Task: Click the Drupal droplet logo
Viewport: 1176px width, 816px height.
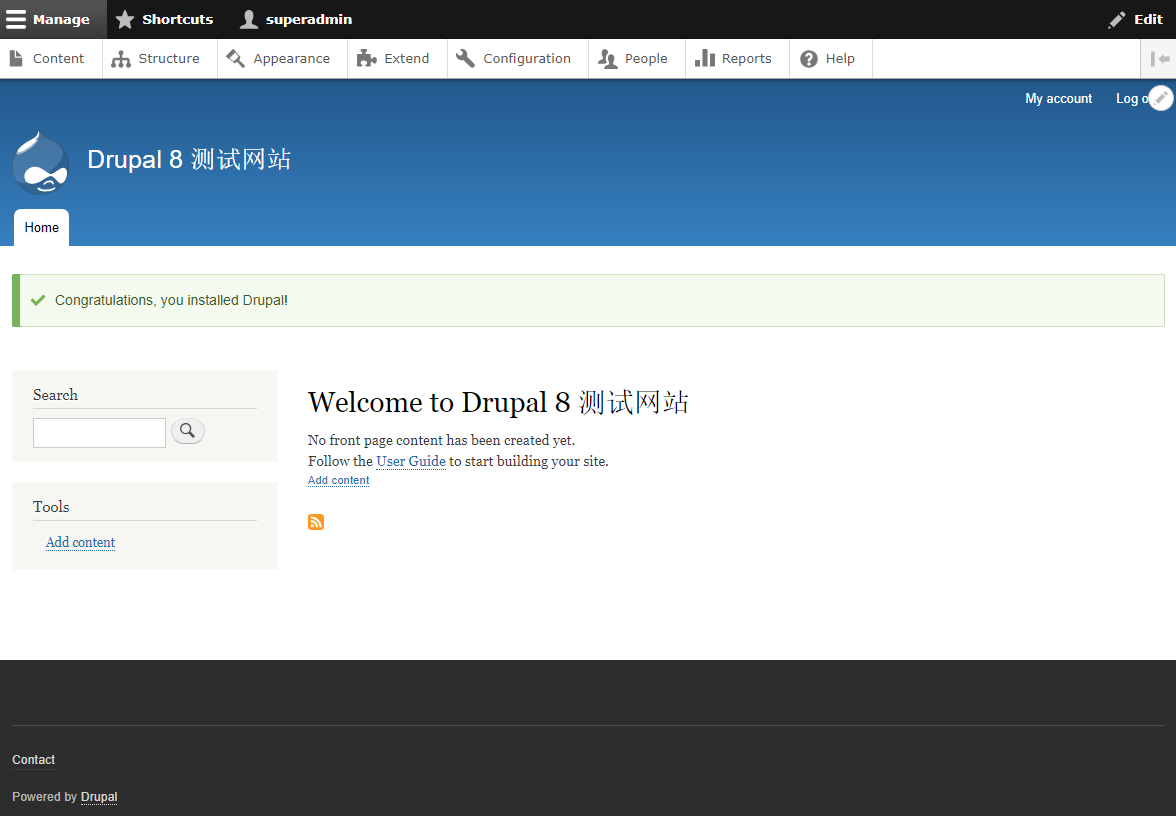Action: tap(40, 162)
